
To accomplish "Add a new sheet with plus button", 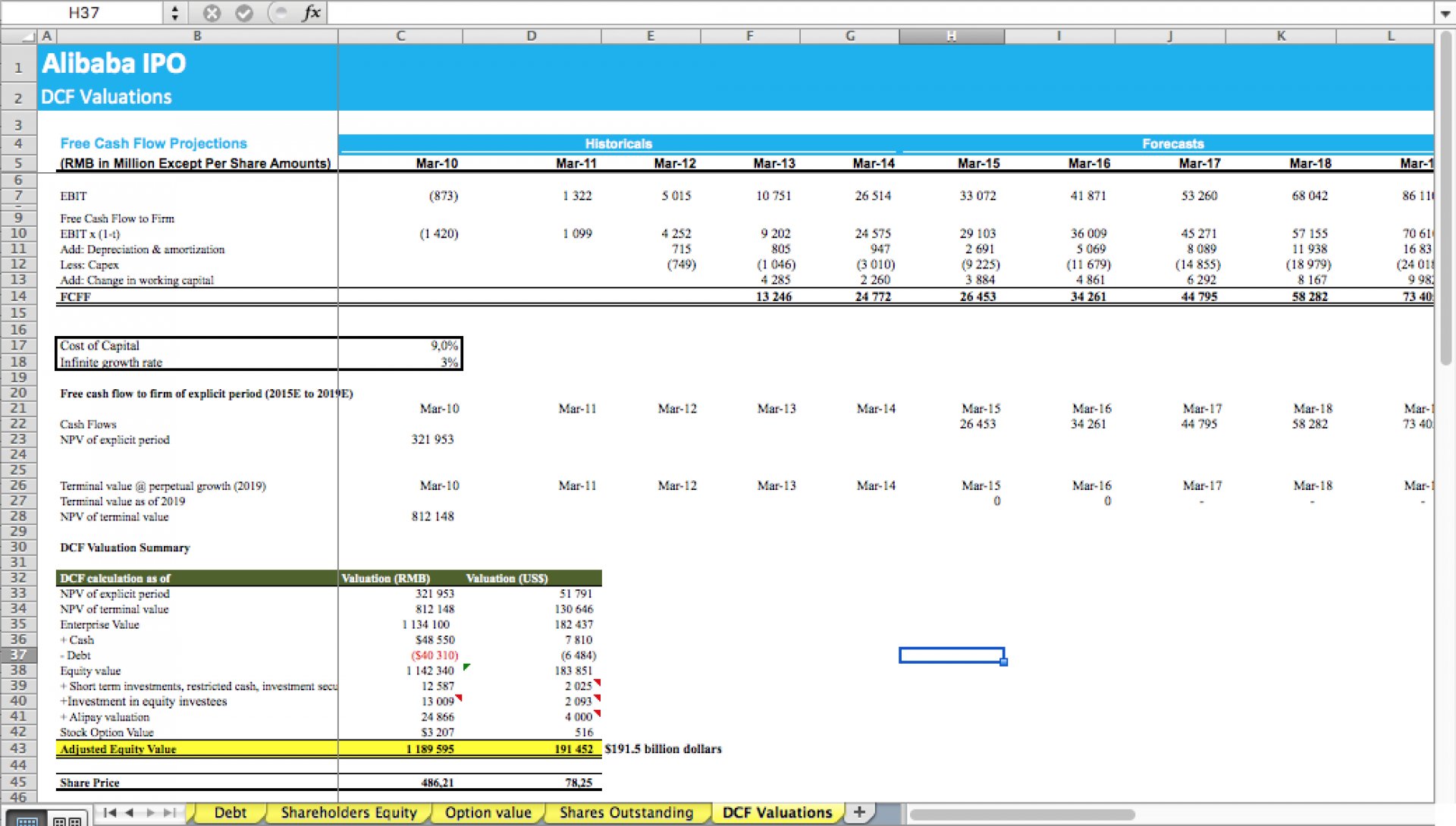I will [x=859, y=812].
